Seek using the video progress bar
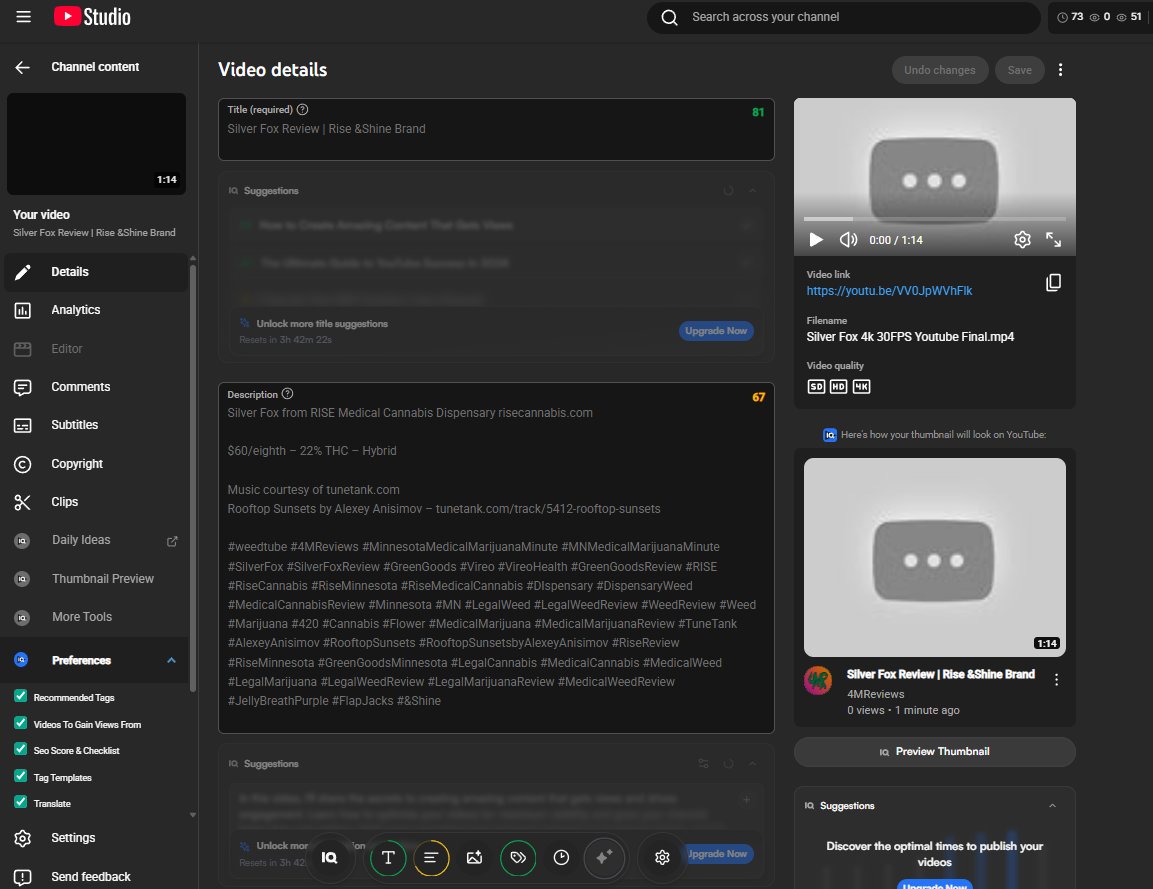Screen dimensions: 1153x889 pos(935,219)
